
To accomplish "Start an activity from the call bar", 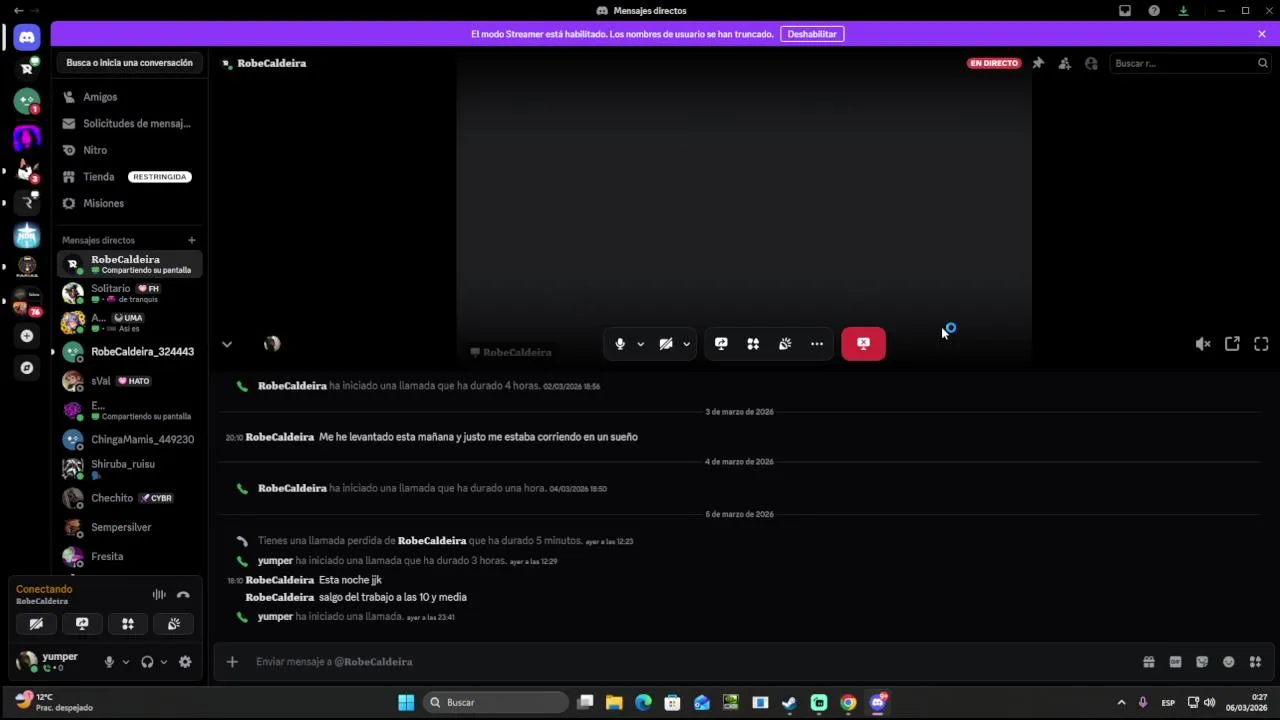I will click(x=753, y=344).
